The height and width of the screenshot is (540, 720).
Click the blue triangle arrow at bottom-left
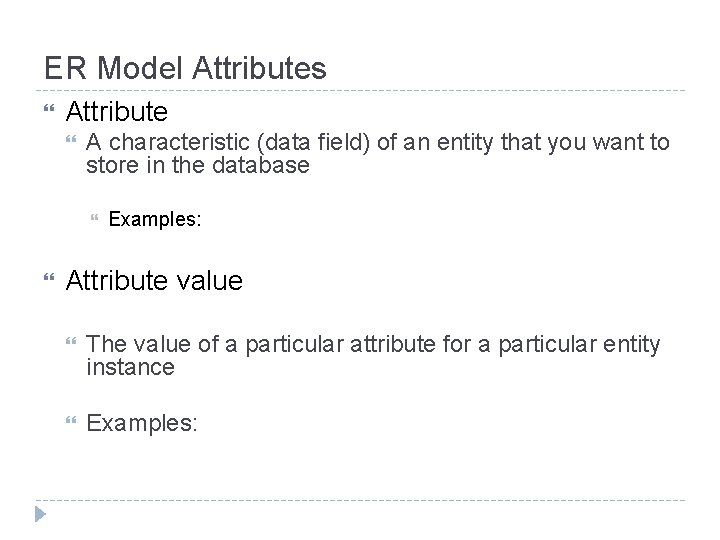39,516
